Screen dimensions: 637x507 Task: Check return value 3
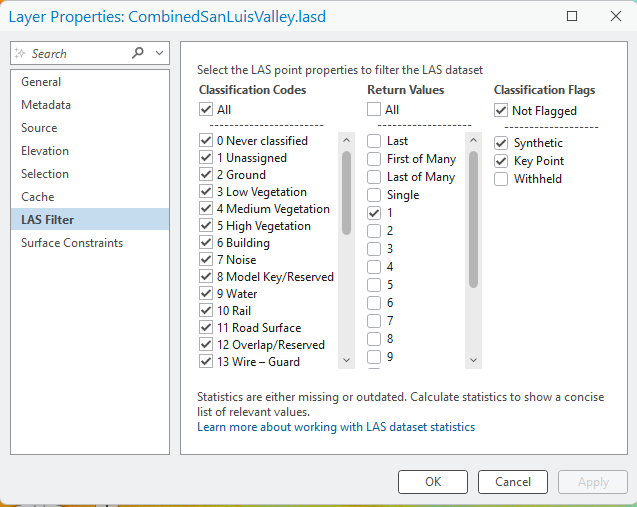tap(374, 249)
